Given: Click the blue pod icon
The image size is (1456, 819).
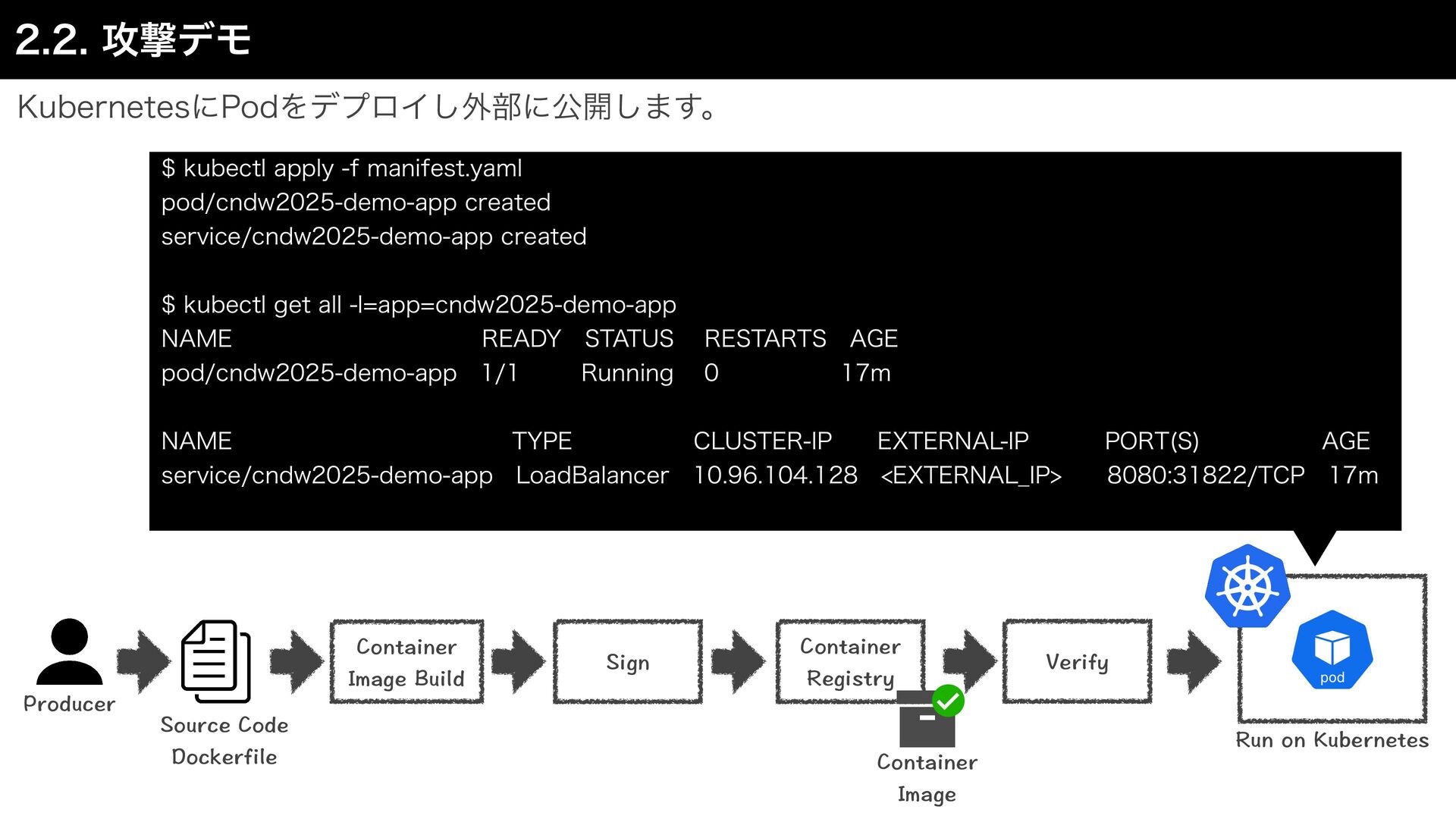Looking at the screenshot, I should pos(1332,651).
